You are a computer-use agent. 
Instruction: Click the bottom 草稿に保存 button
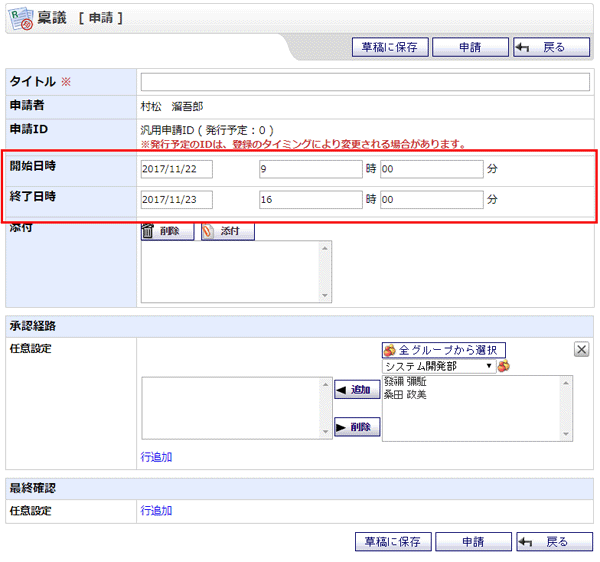point(393,542)
